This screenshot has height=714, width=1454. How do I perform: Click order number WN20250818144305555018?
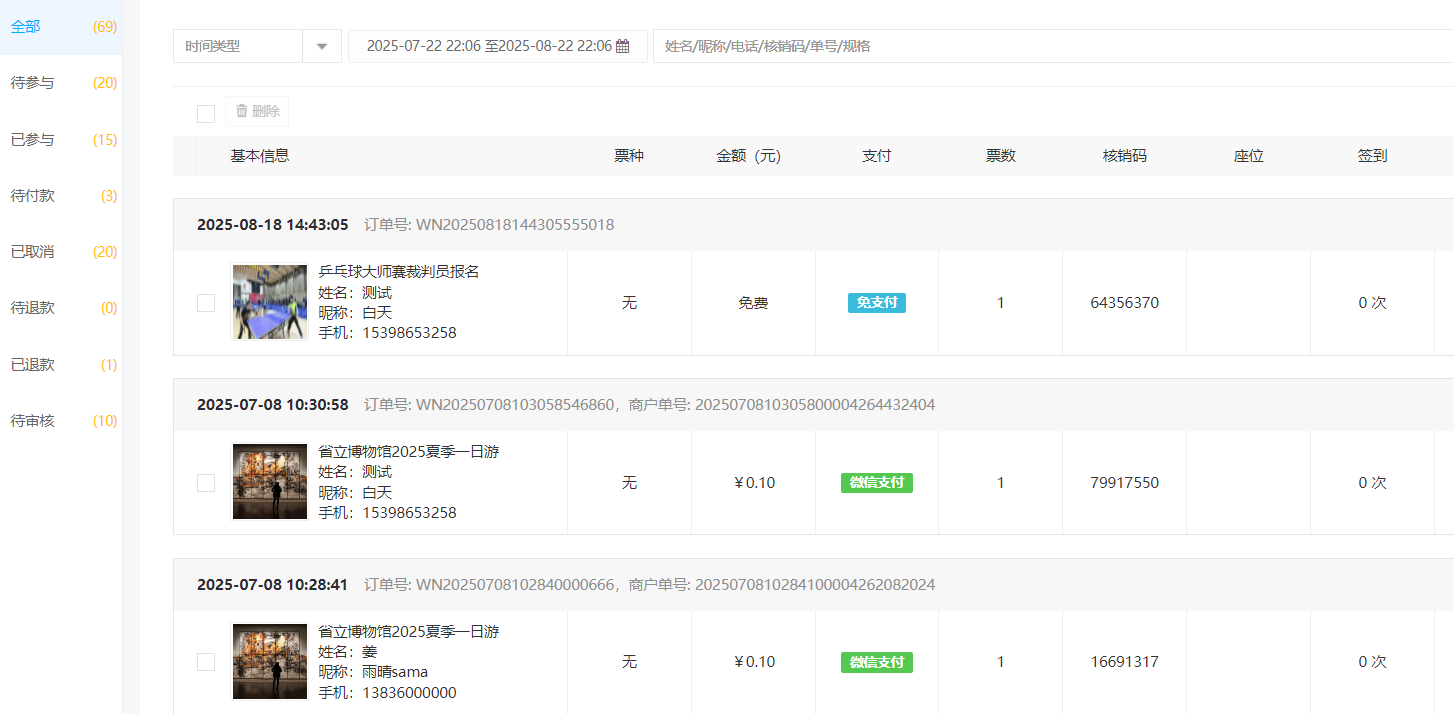(x=515, y=225)
